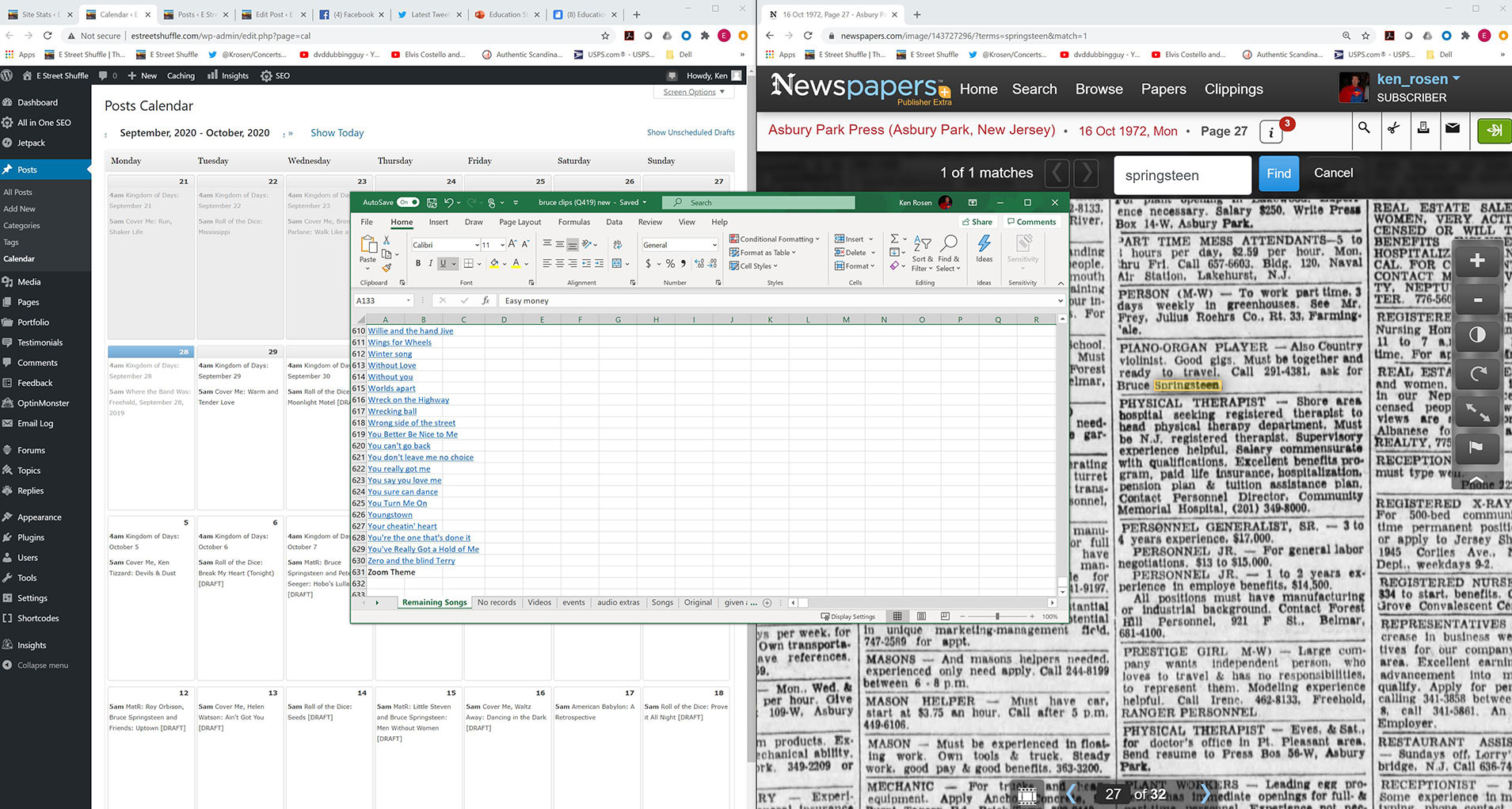Toggle Page Layout view icon in Excel status bar
This screenshot has height=809, width=1512.
point(921,616)
